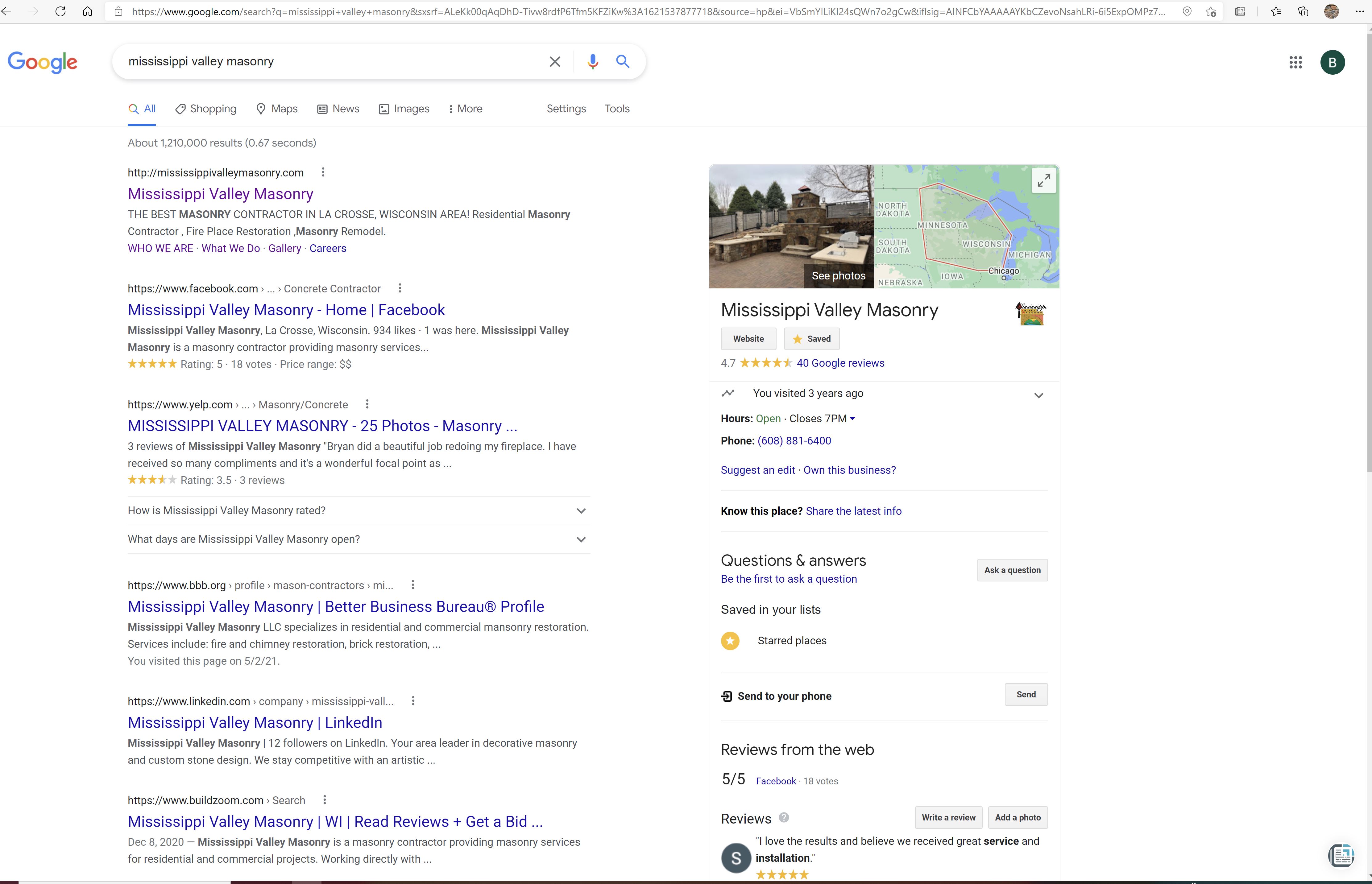Open Google account B avatar

pyautogui.click(x=1333, y=62)
